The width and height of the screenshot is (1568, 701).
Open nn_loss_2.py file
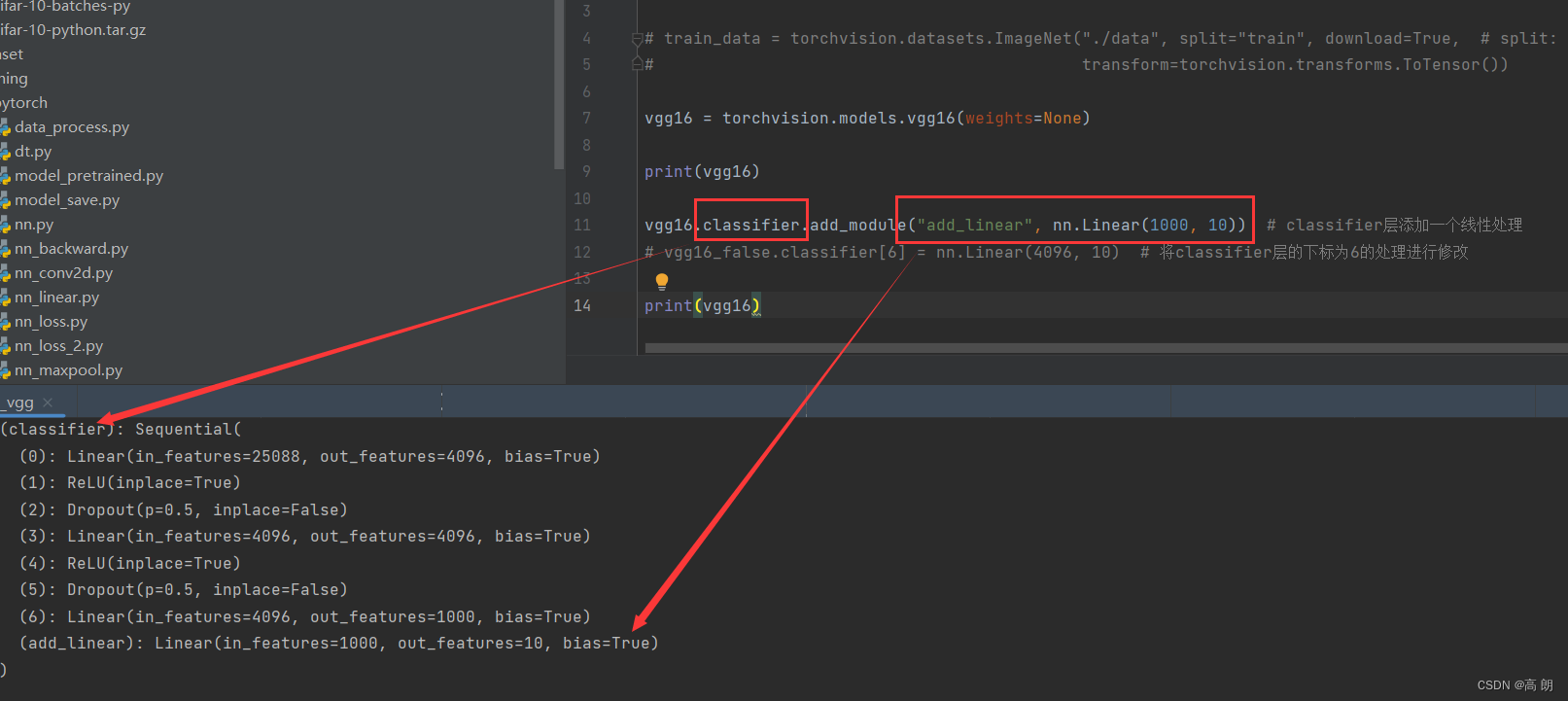[x=58, y=346]
